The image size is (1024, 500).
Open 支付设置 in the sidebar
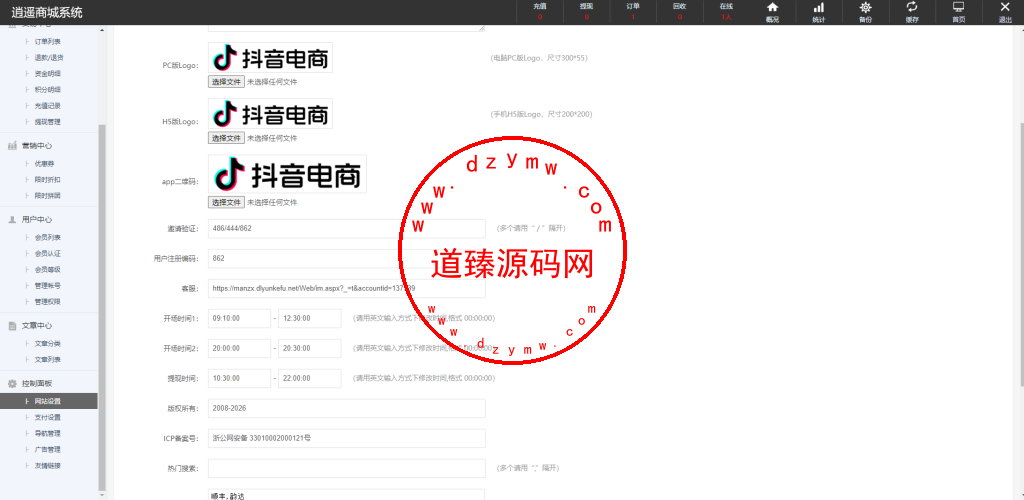click(x=48, y=417)
